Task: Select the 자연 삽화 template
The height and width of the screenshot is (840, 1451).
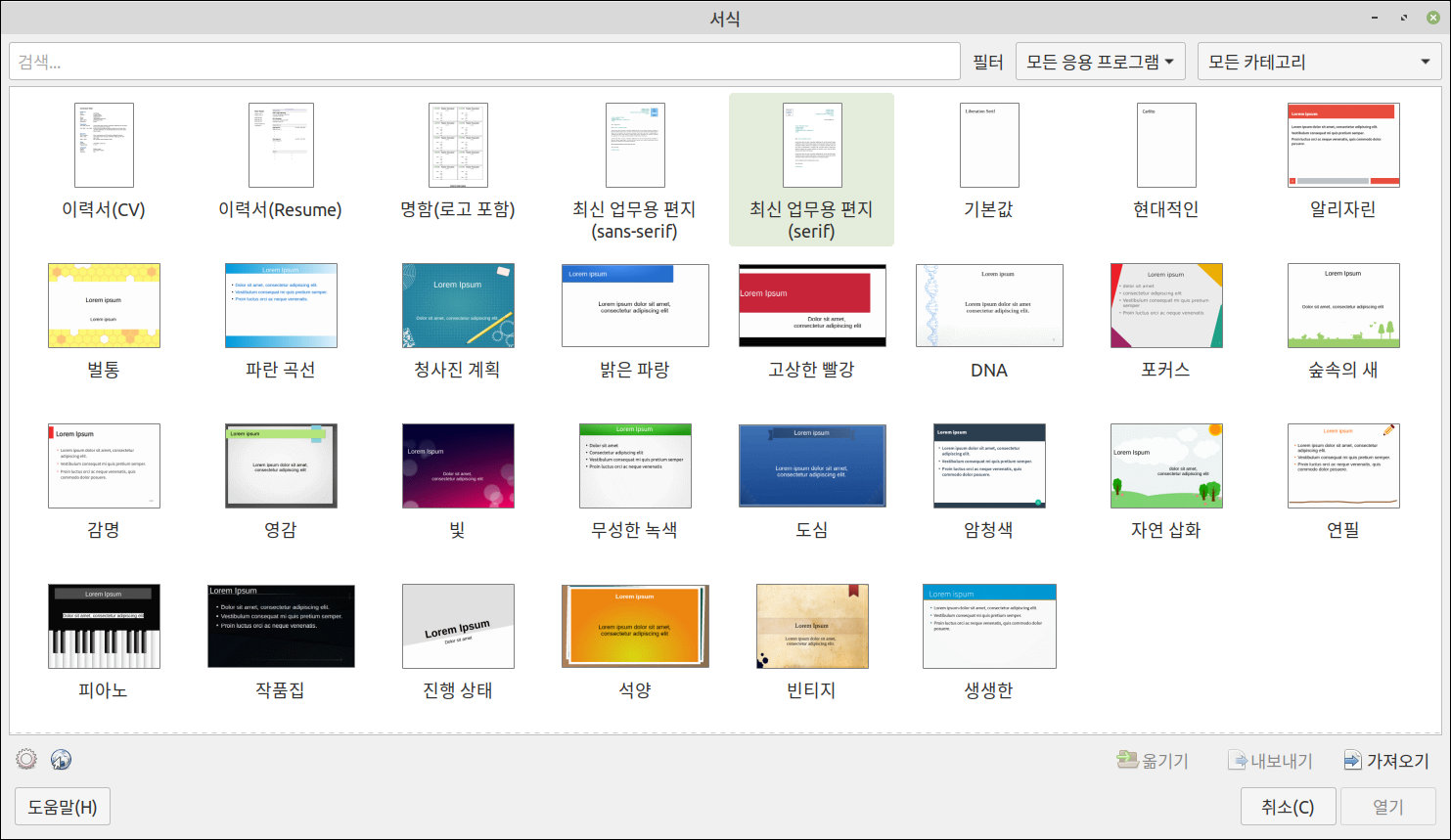Action: pyautogui.click(x=1166, y=482)
